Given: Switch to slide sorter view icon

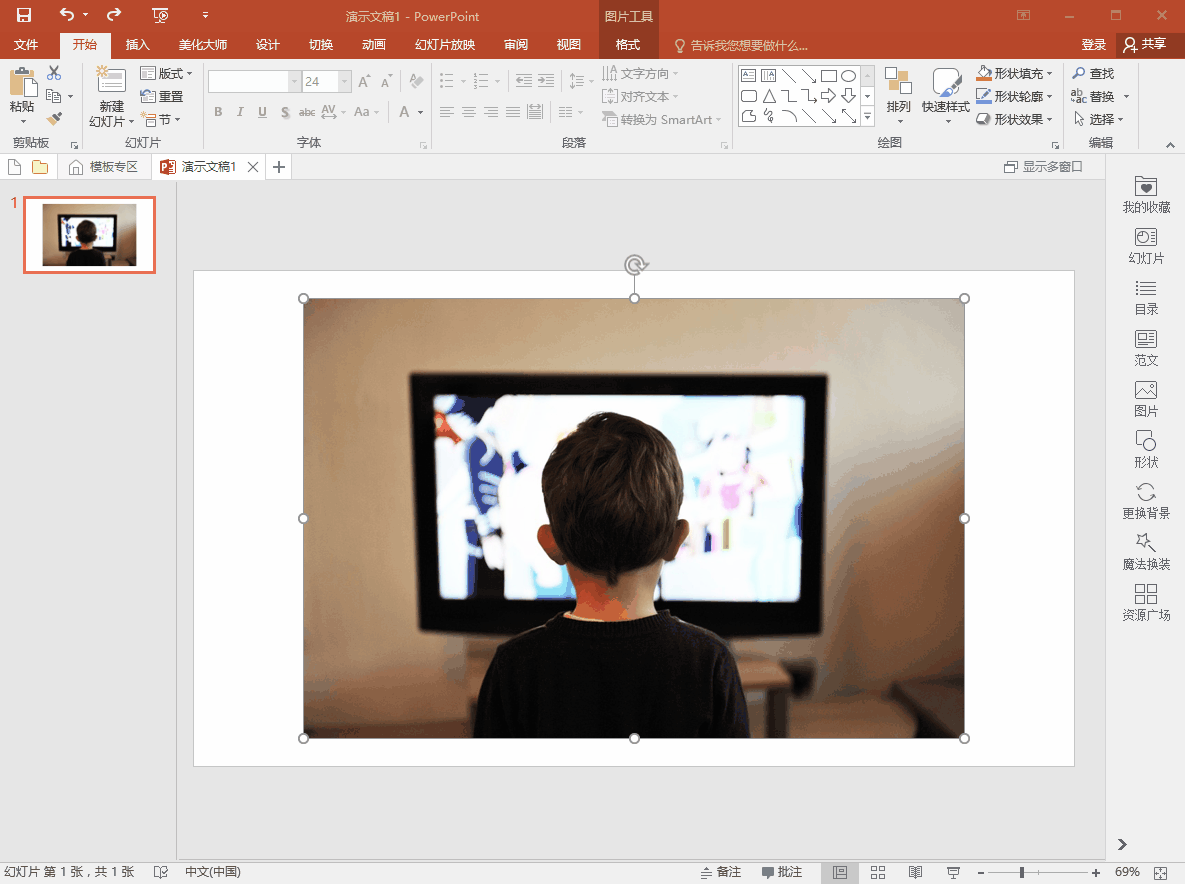Looking at the screenshot, I should click(877, 873).
